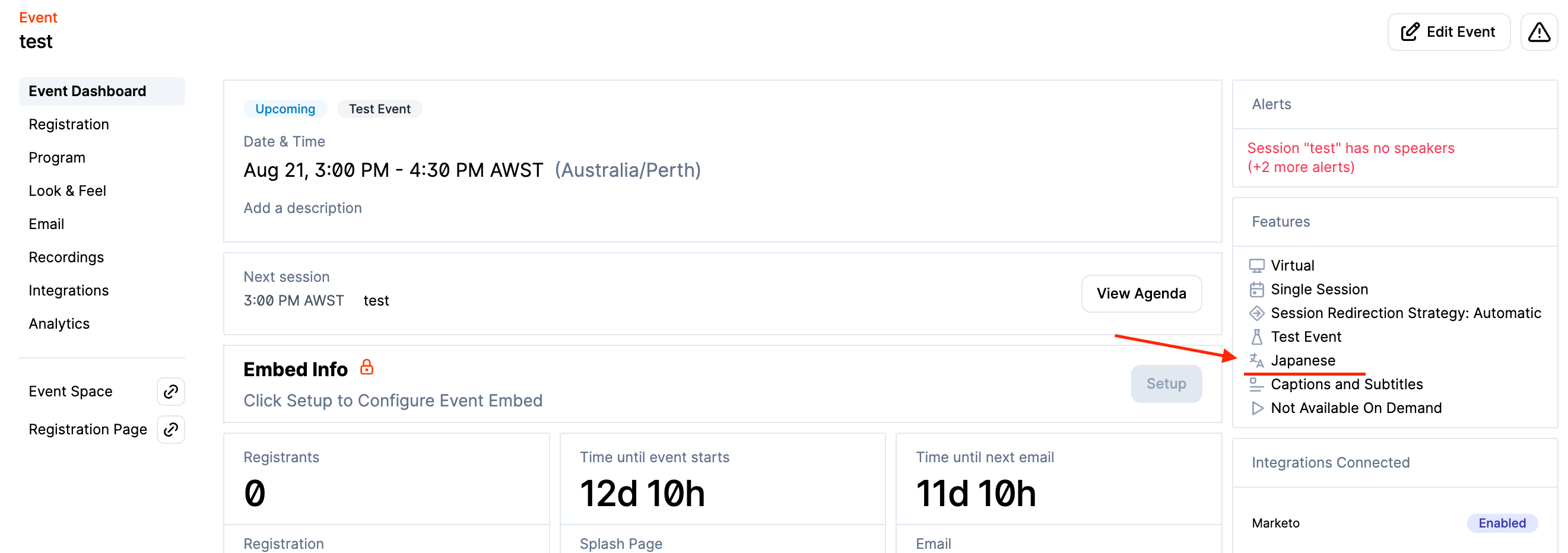Image resolution: width=1568 pixels, height=553 pixels.
Task: Click the Japanese translation language icon
Action: 1256,361
